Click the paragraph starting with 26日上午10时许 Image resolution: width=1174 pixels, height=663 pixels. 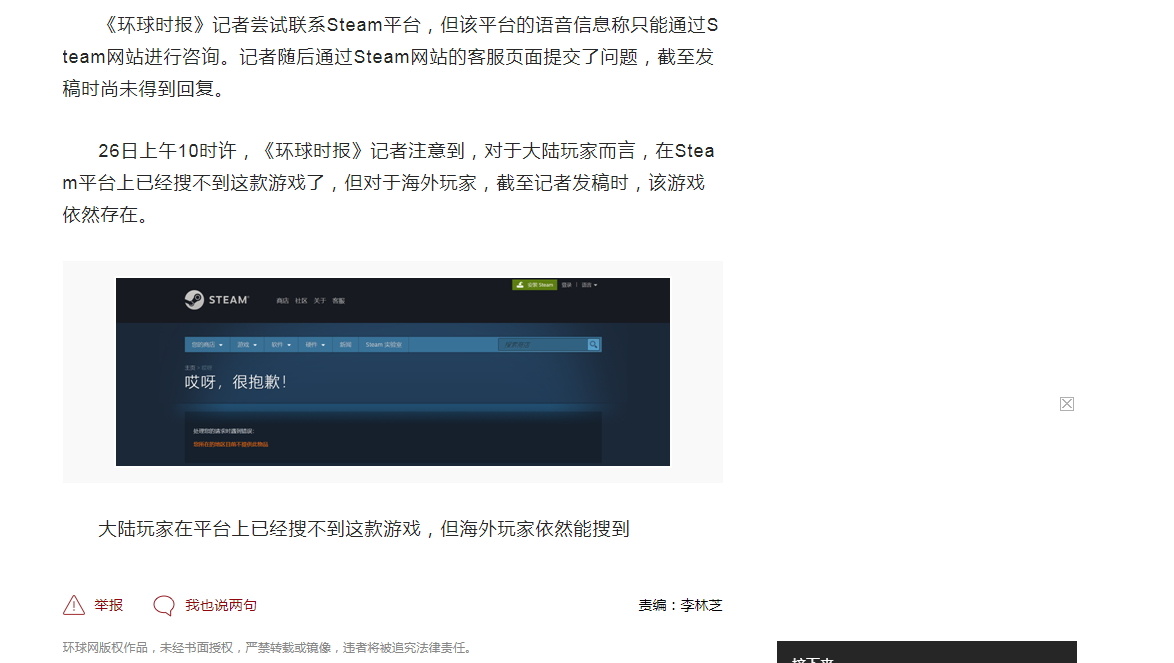pos(389,183)
